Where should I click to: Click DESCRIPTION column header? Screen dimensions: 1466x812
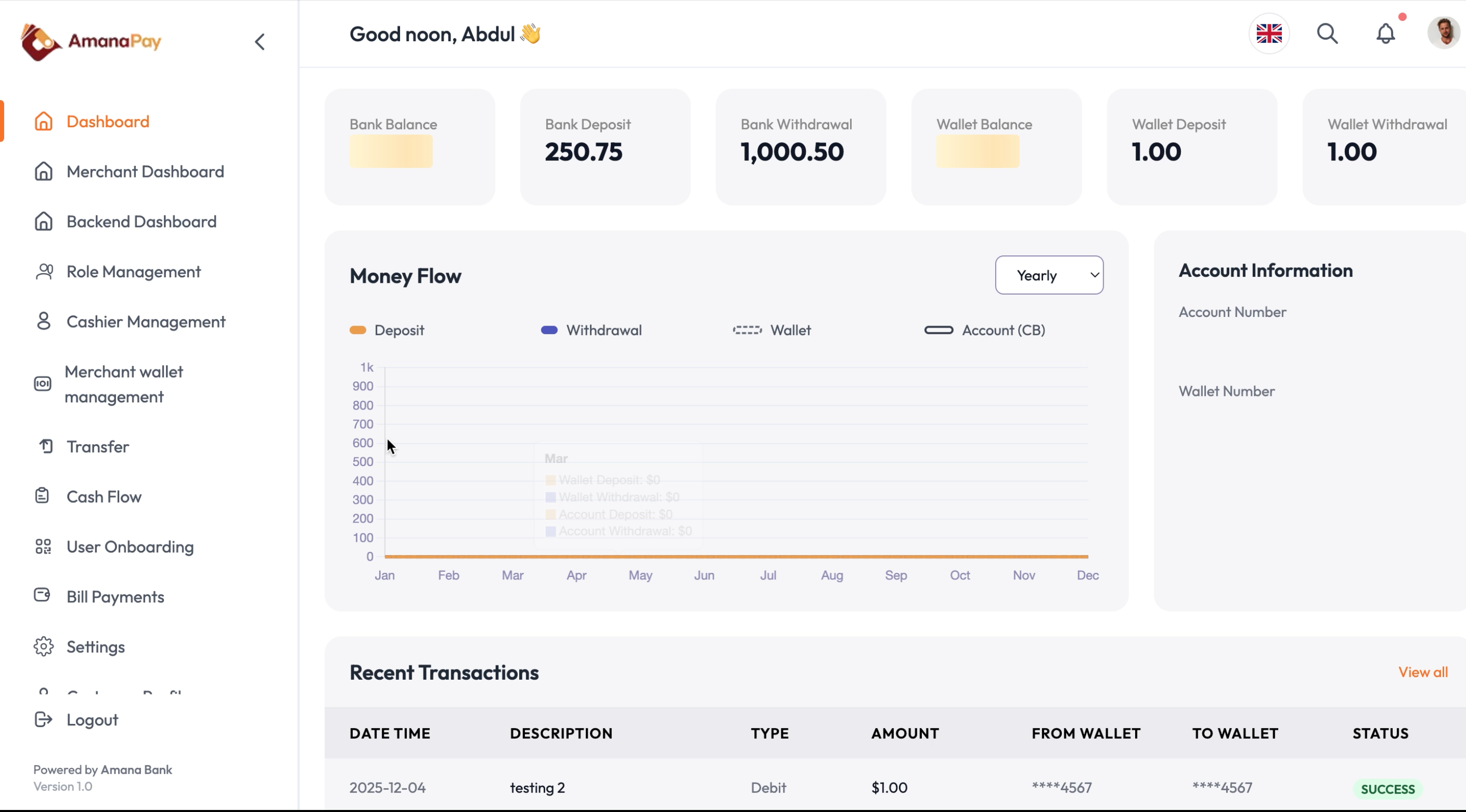point(561,734)
